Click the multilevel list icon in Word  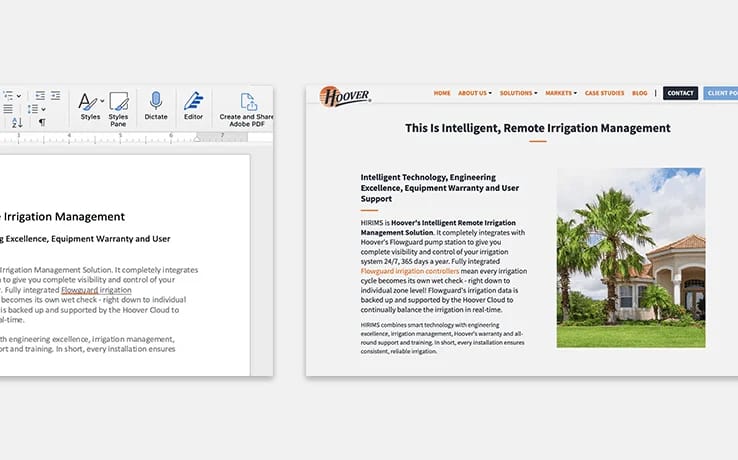8,96
